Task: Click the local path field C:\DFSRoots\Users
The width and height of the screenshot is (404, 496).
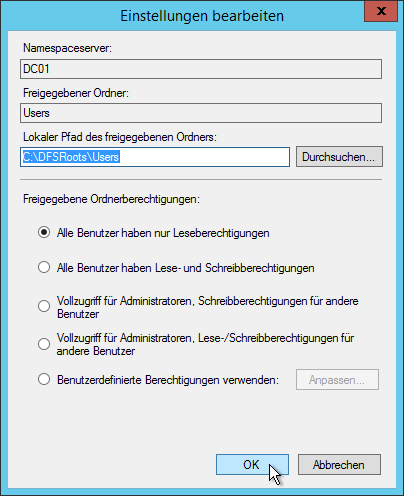Action: pyautogui.click(x=155, y=157)
